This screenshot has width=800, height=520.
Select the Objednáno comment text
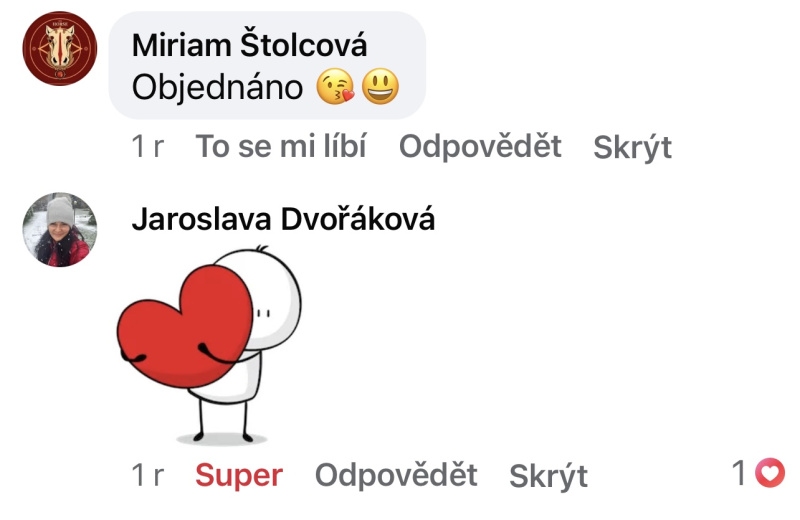point(217,87)
